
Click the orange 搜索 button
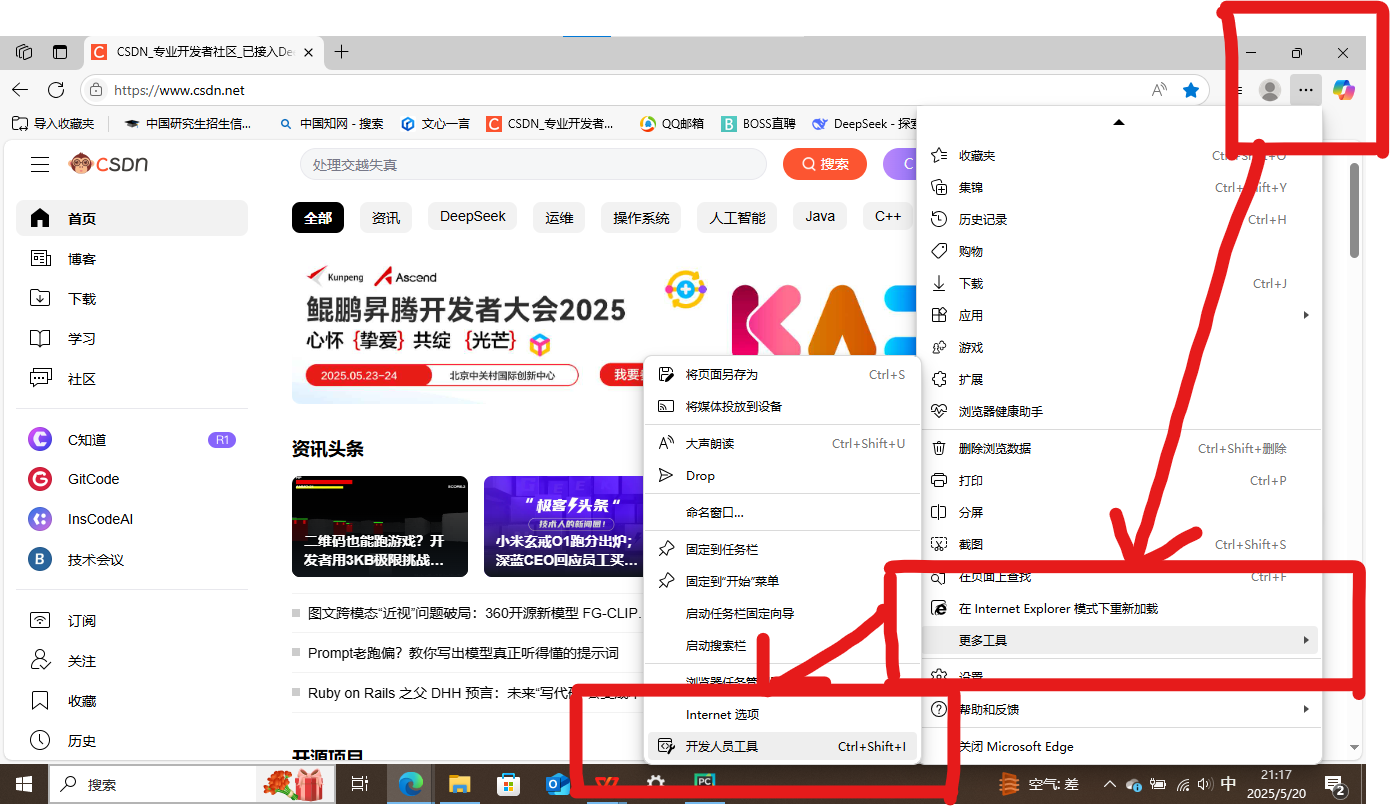pyautogui.click(x=825, y=164)
